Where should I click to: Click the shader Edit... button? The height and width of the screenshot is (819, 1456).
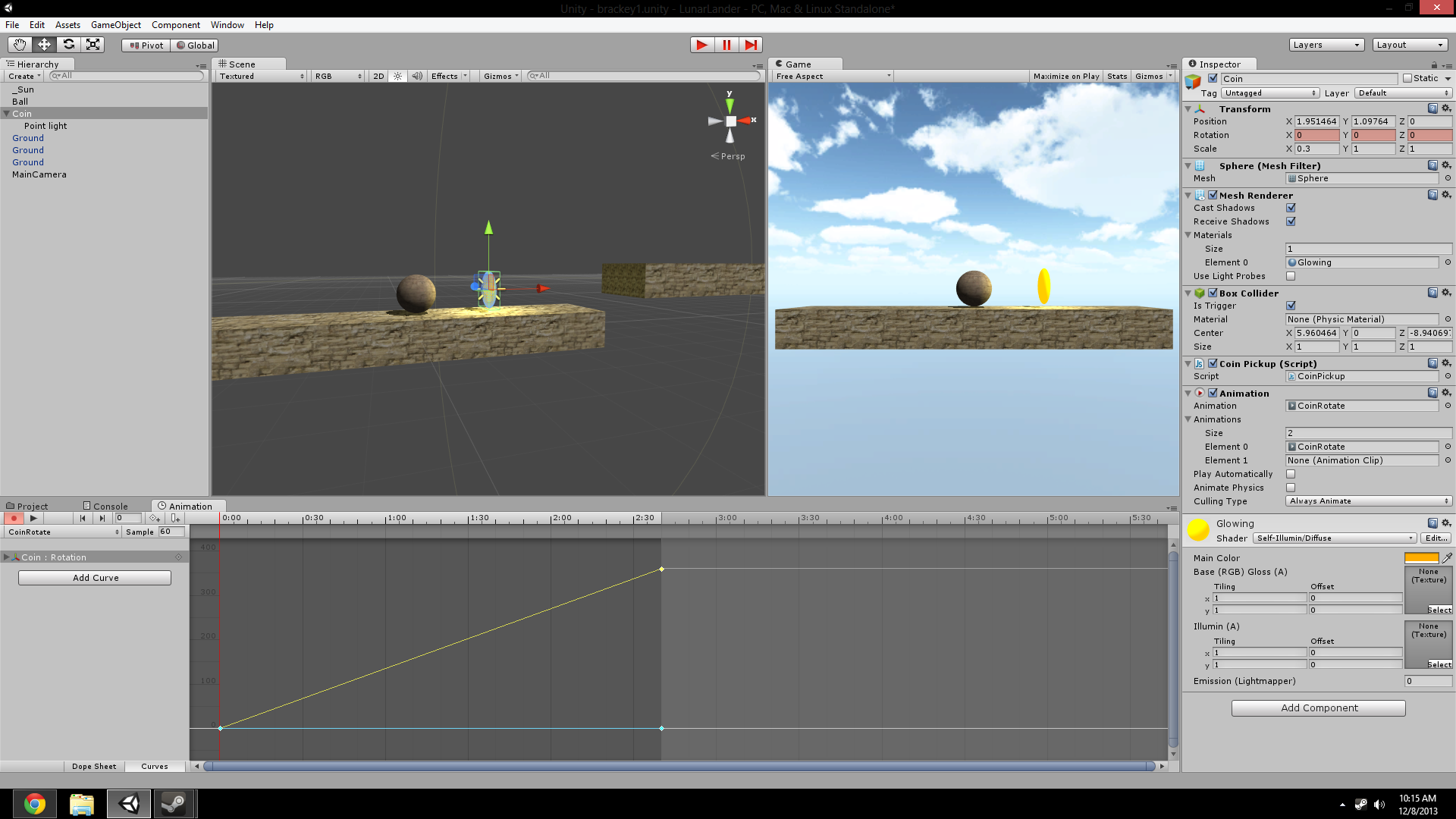(1436, 538)
